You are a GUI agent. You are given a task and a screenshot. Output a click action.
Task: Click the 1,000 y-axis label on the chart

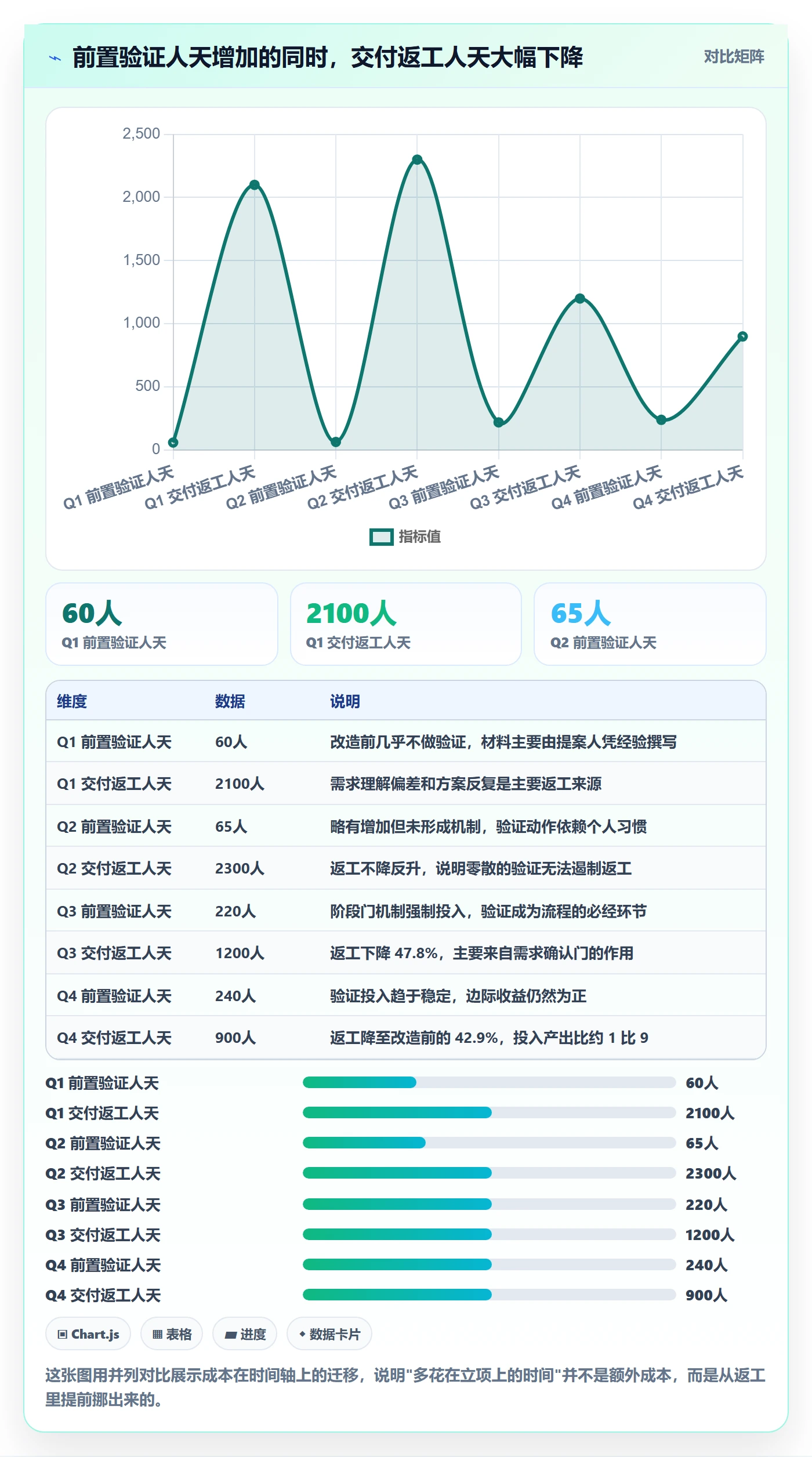coord(141,323)
